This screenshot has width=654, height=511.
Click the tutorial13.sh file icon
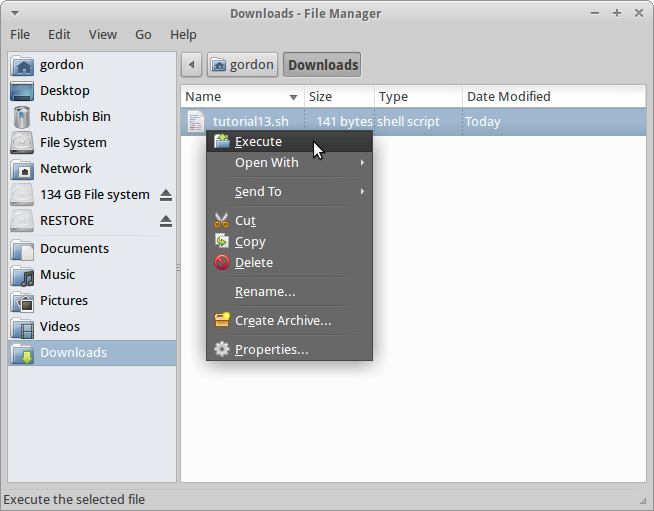[x=196, y=122]
